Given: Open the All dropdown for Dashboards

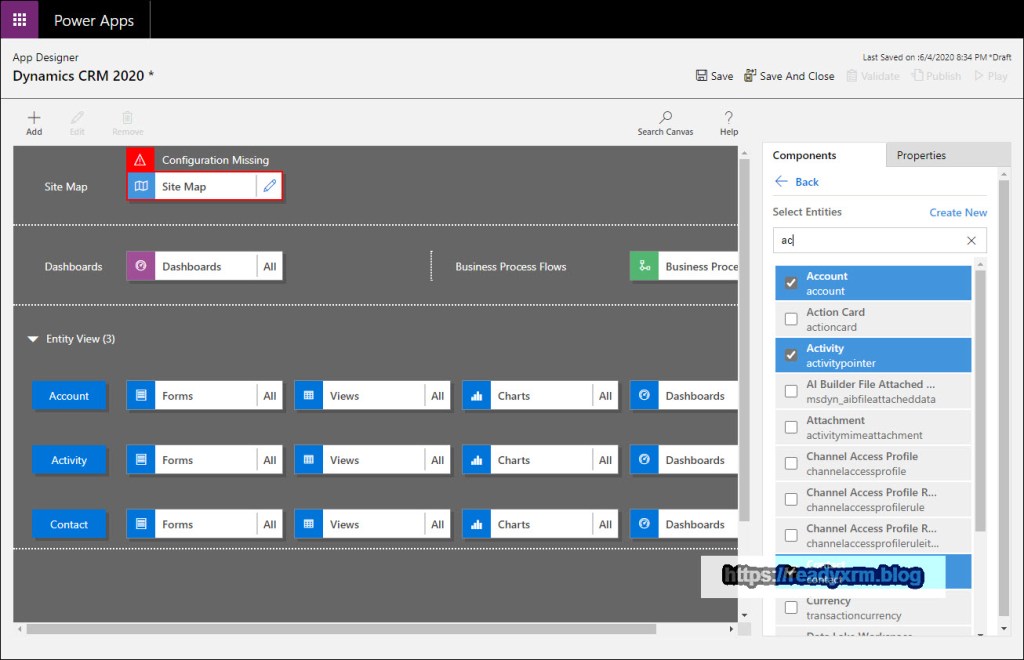Looking at the screenshot, I should pyautogui.click(x=270, y=267).
